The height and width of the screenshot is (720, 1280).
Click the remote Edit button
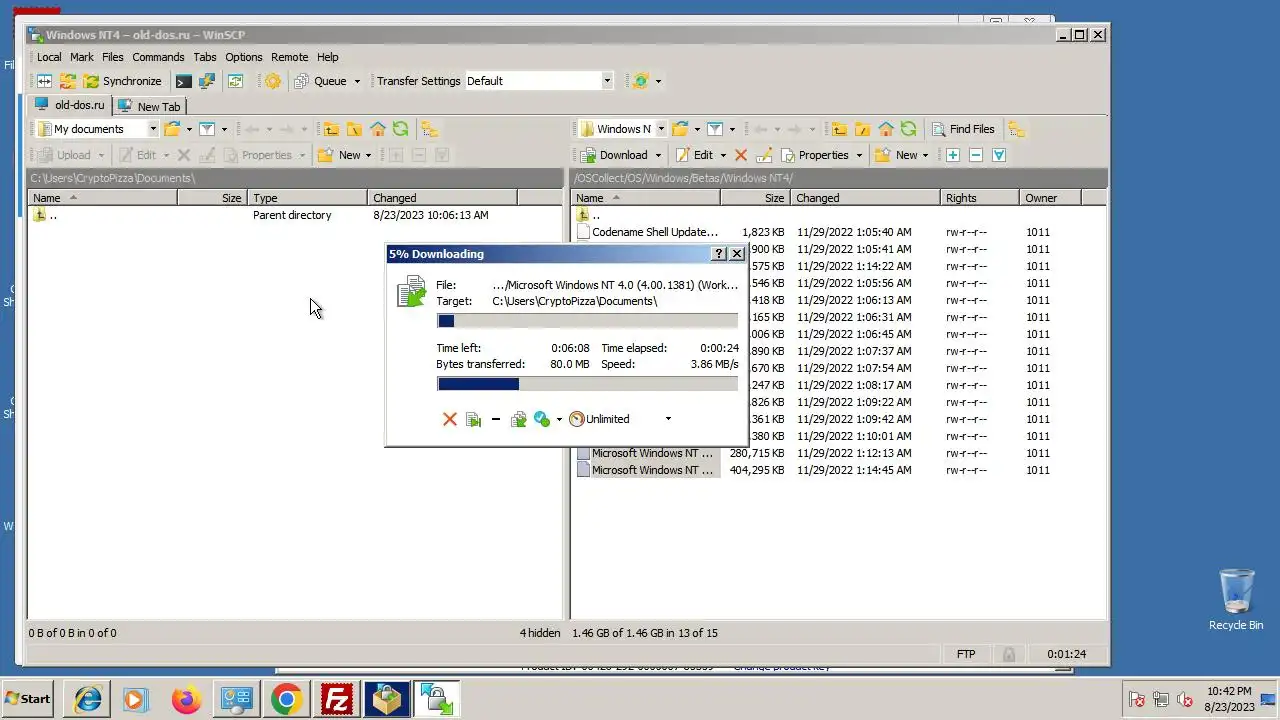tap(695, 155)
